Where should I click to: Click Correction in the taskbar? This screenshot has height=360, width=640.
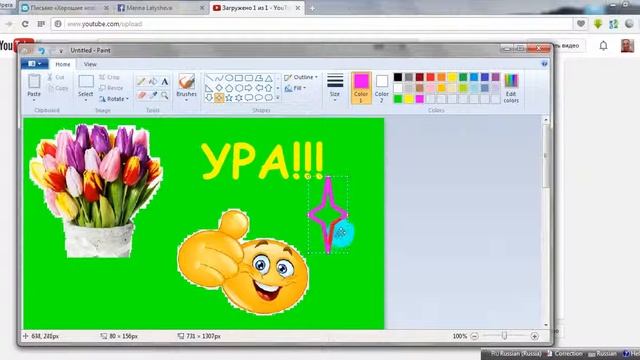pyautogui.click(x=565, y=353)
